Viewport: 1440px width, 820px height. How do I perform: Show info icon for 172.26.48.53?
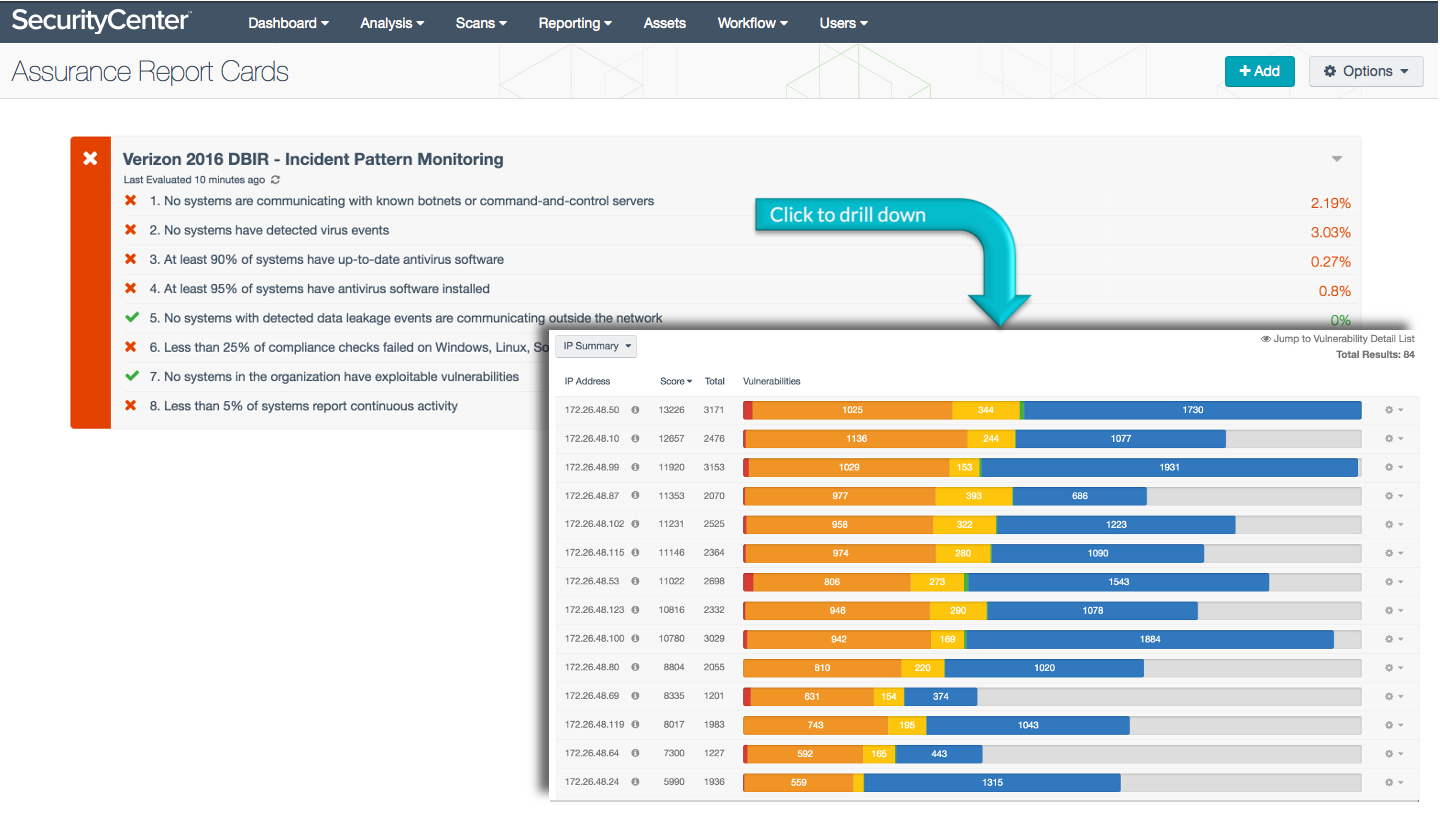click(635, 581)
